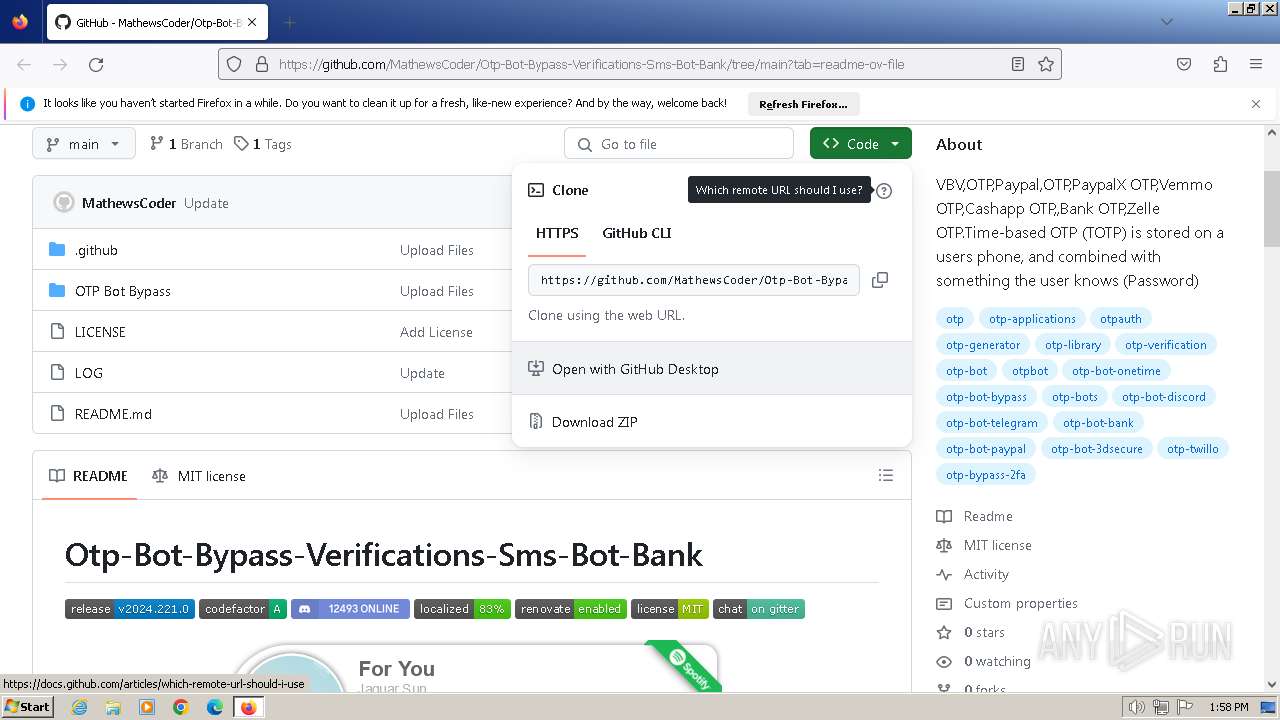The width and height of the screenshot is (1280, 720).
Task: Close the GitHub browser tab
Action: point(253,22)
